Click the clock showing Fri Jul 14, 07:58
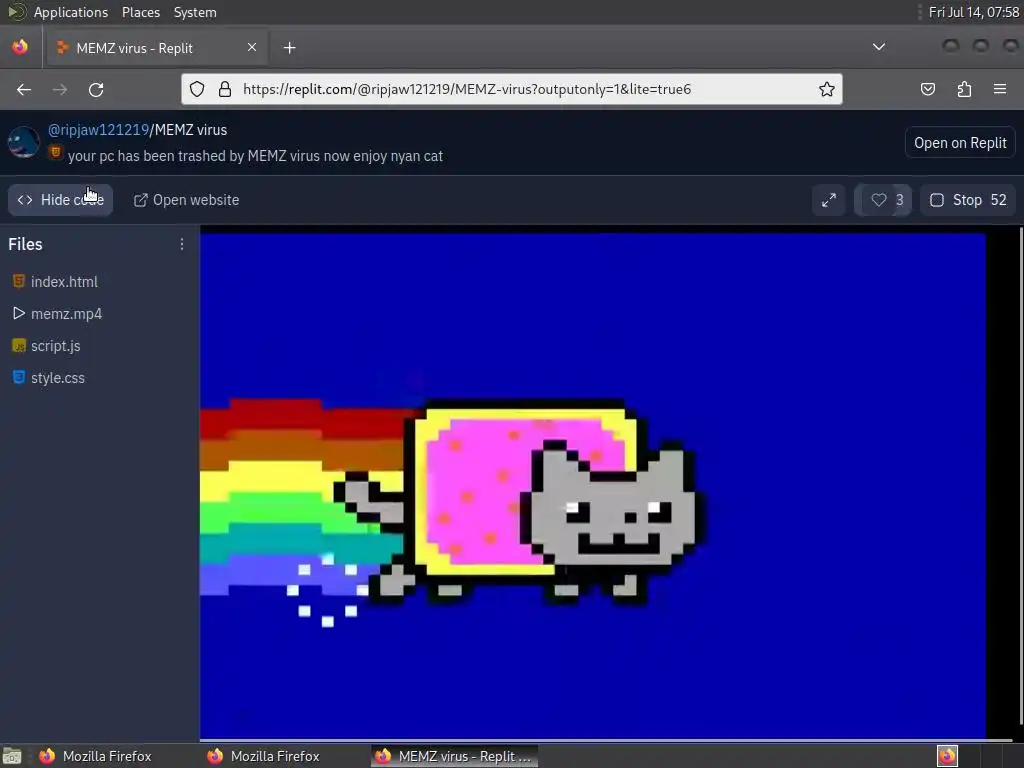 coord(974,12)
